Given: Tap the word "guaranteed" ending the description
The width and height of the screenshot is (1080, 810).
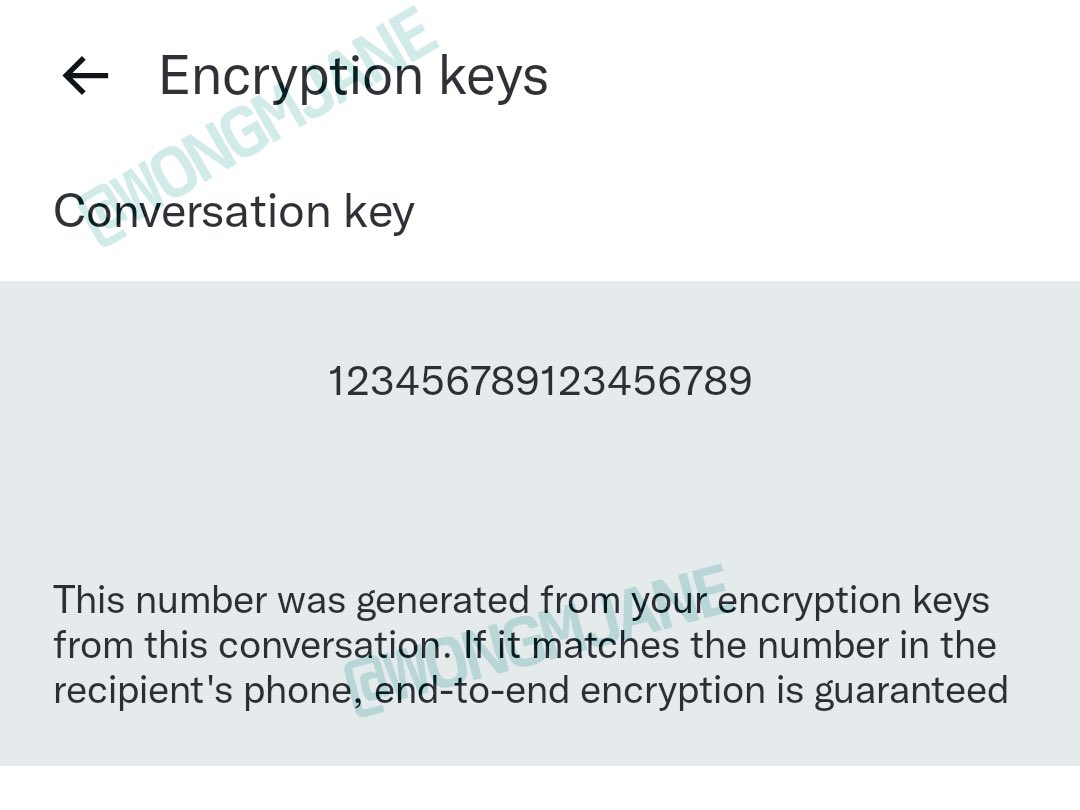Looking at the screenshot, I should point(911,692).
